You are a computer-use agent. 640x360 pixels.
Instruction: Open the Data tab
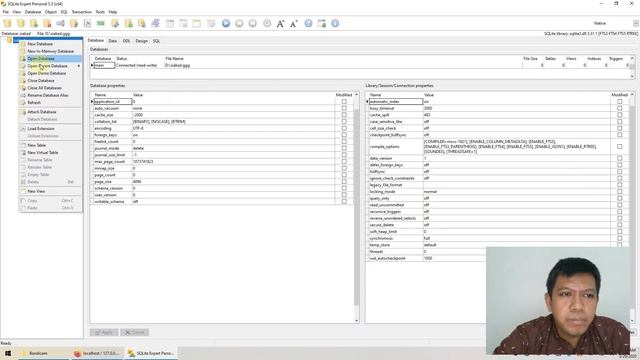point(112,41)
